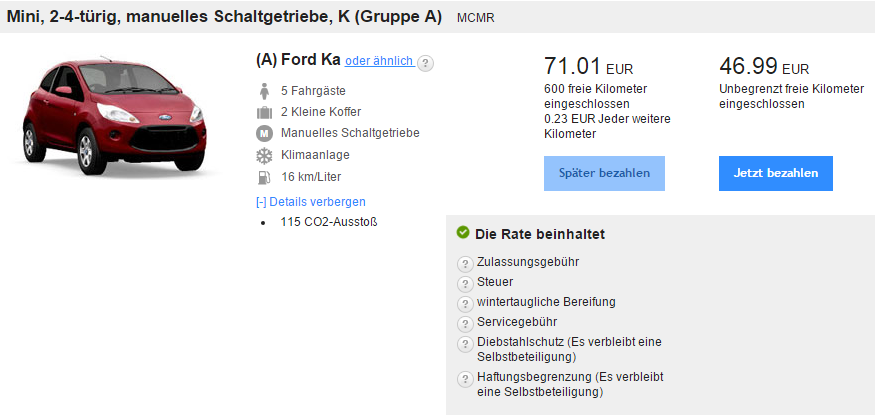The width and height of the screenshot is (875, 415).
Task: Collapse details via 'Details verbergen'
Action: pyautogui.click(x=311, y=201)
